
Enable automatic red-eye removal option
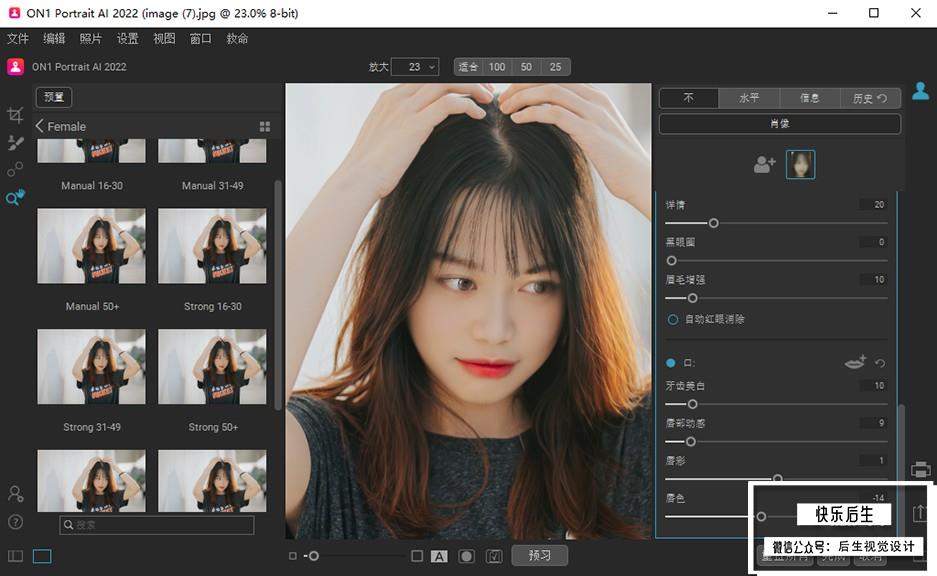click(x=673, y=320)
